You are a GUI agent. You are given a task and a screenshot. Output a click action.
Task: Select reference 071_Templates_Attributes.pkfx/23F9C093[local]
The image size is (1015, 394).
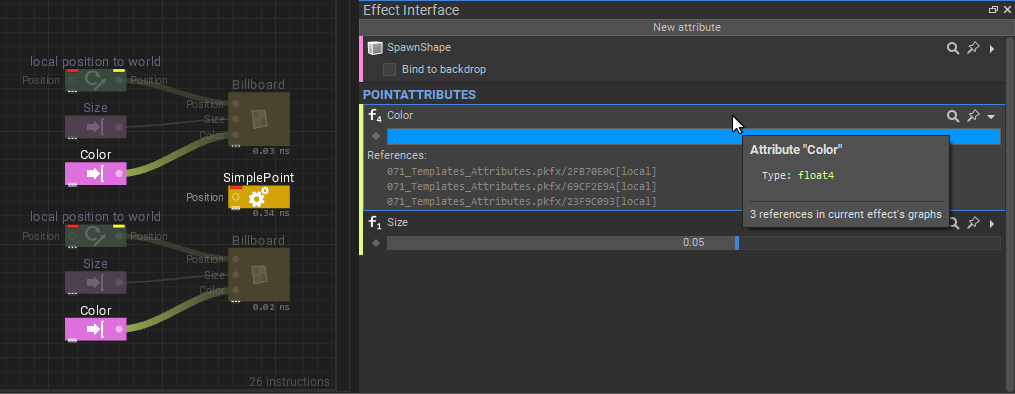pyautogui.click(x=522, y=201)
